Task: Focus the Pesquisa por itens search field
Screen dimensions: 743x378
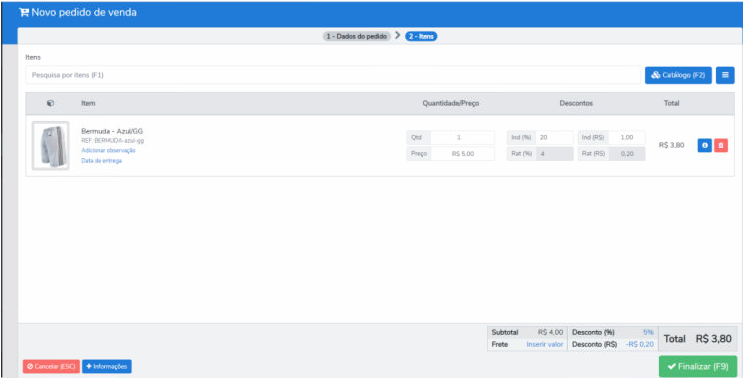Action: click(333, 75)
